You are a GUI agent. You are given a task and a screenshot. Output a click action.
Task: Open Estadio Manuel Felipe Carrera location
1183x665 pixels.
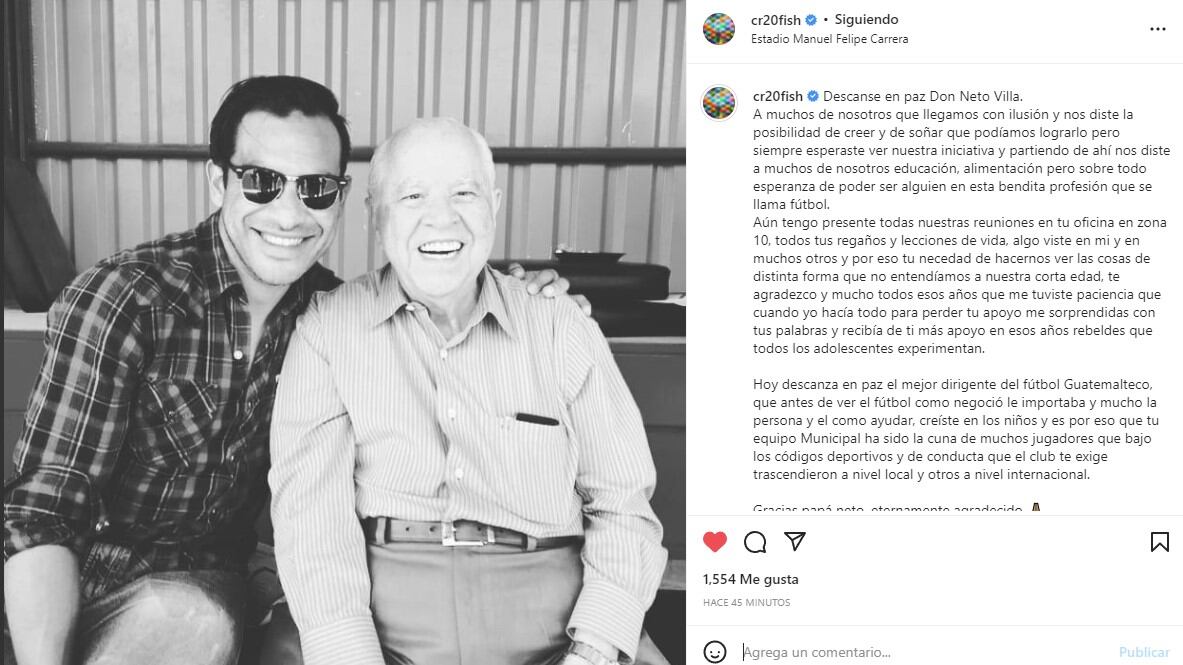point(829,39)
